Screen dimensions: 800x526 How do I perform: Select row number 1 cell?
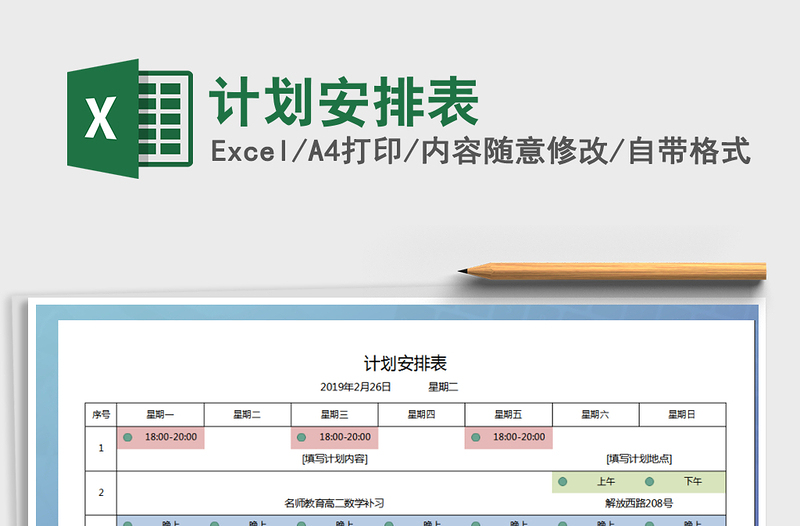coord(101,448)
